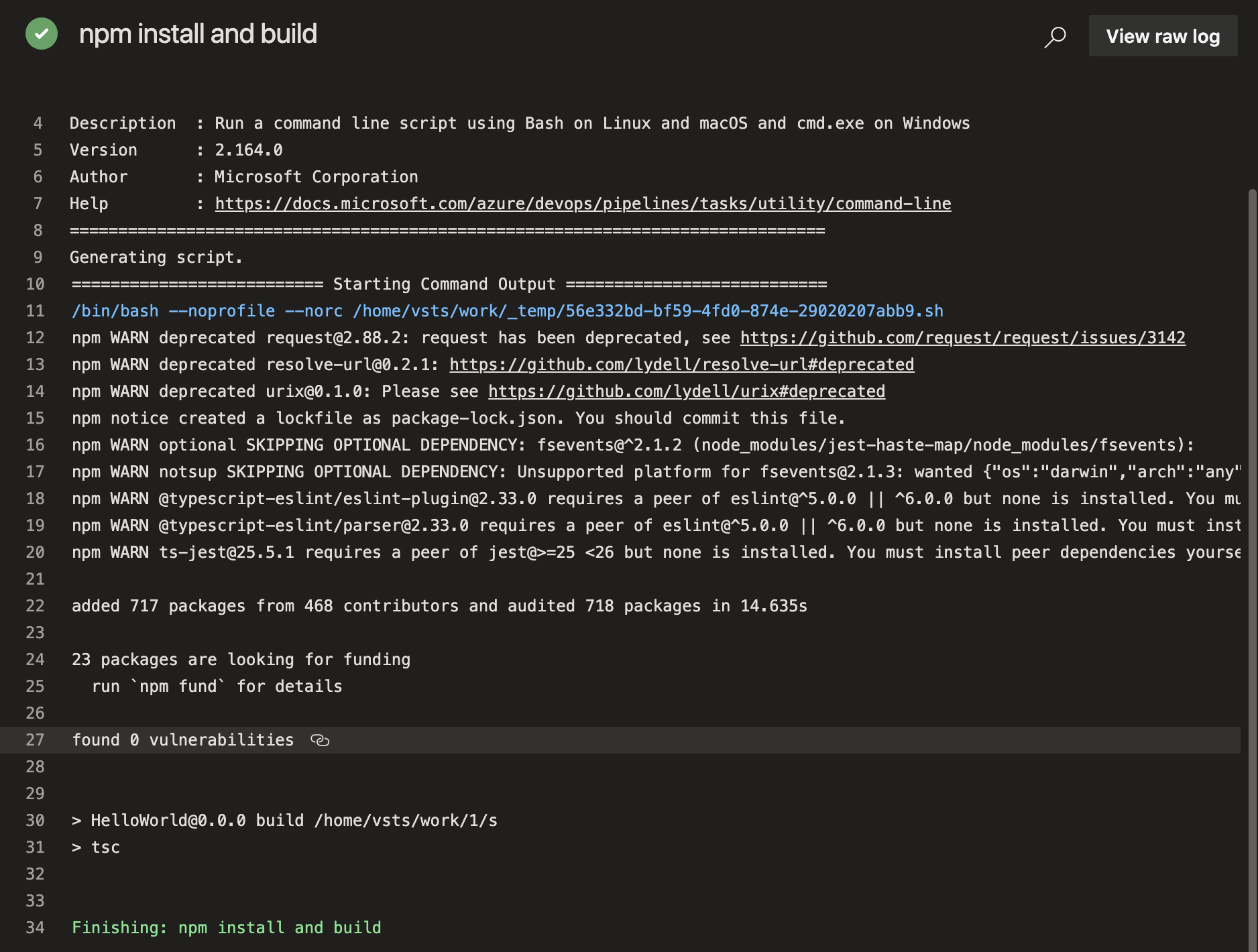Open View raw log
The image size is (1258, 952).
coord(1163,36)
